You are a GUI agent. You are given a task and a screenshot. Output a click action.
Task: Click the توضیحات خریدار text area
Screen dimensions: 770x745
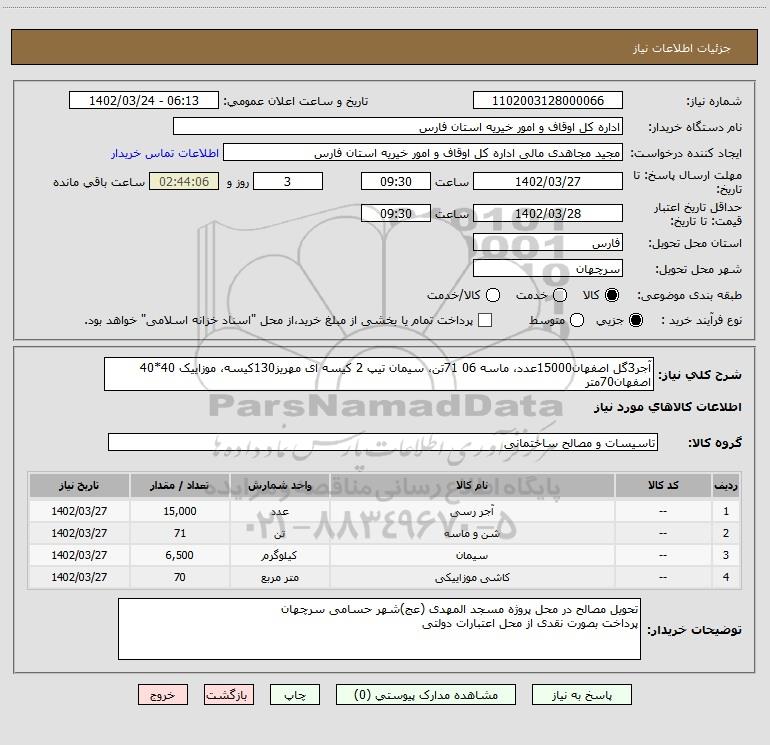click(x=379, y=629)
